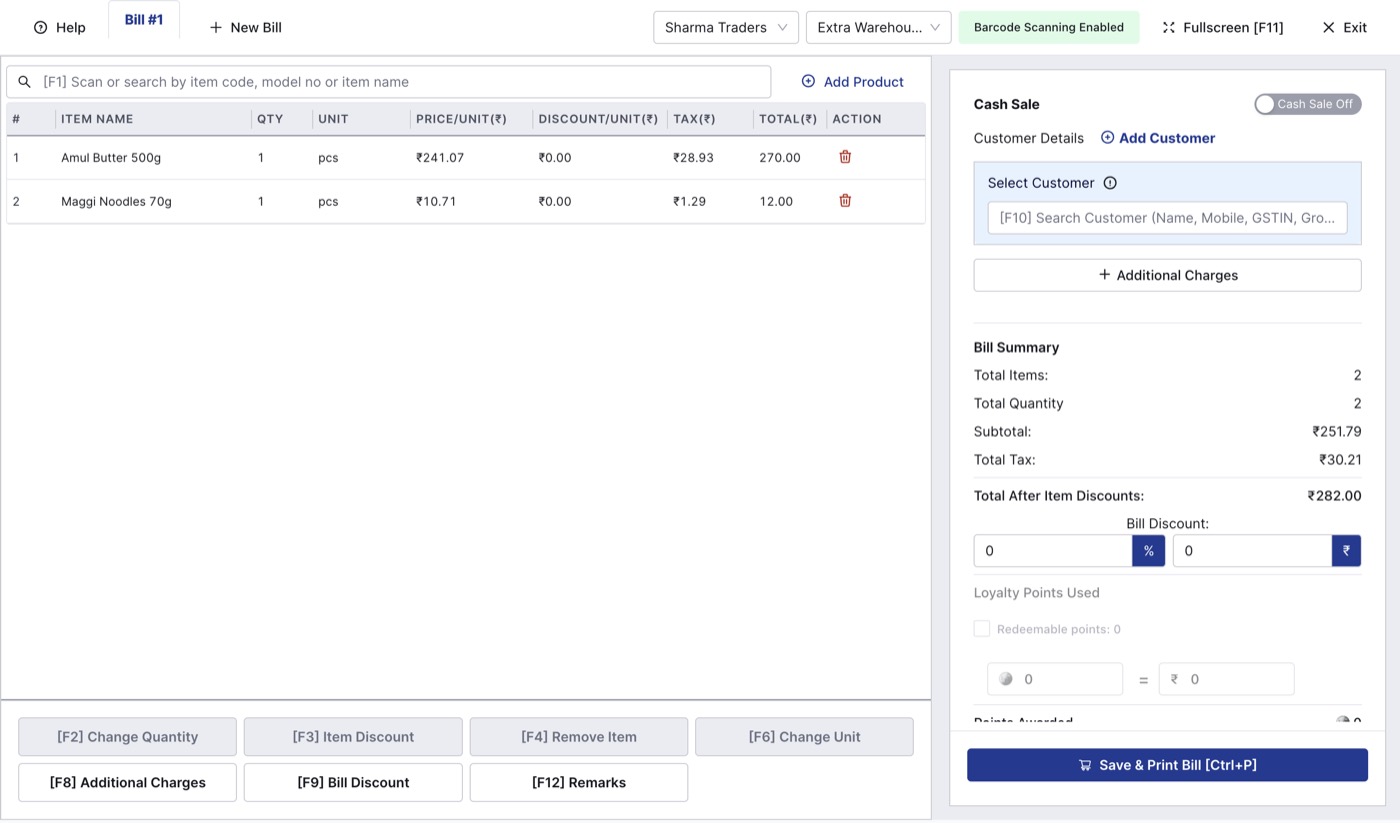Click the rupee bill discount button

[1346, 551]
